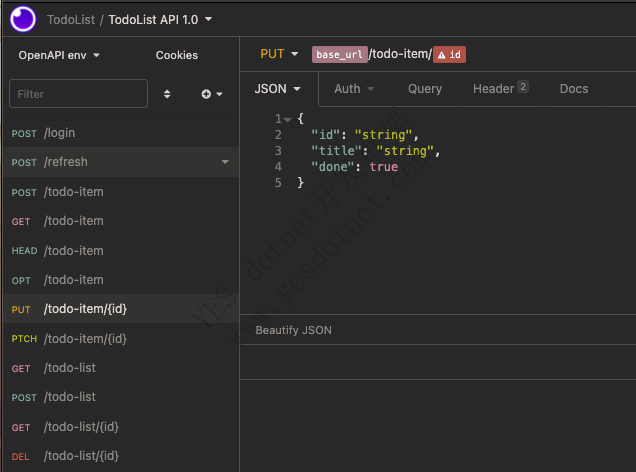Viewport: 636px width, 472px height.
Task: Select the POST /todo-list request
Action: pos(121,397)
